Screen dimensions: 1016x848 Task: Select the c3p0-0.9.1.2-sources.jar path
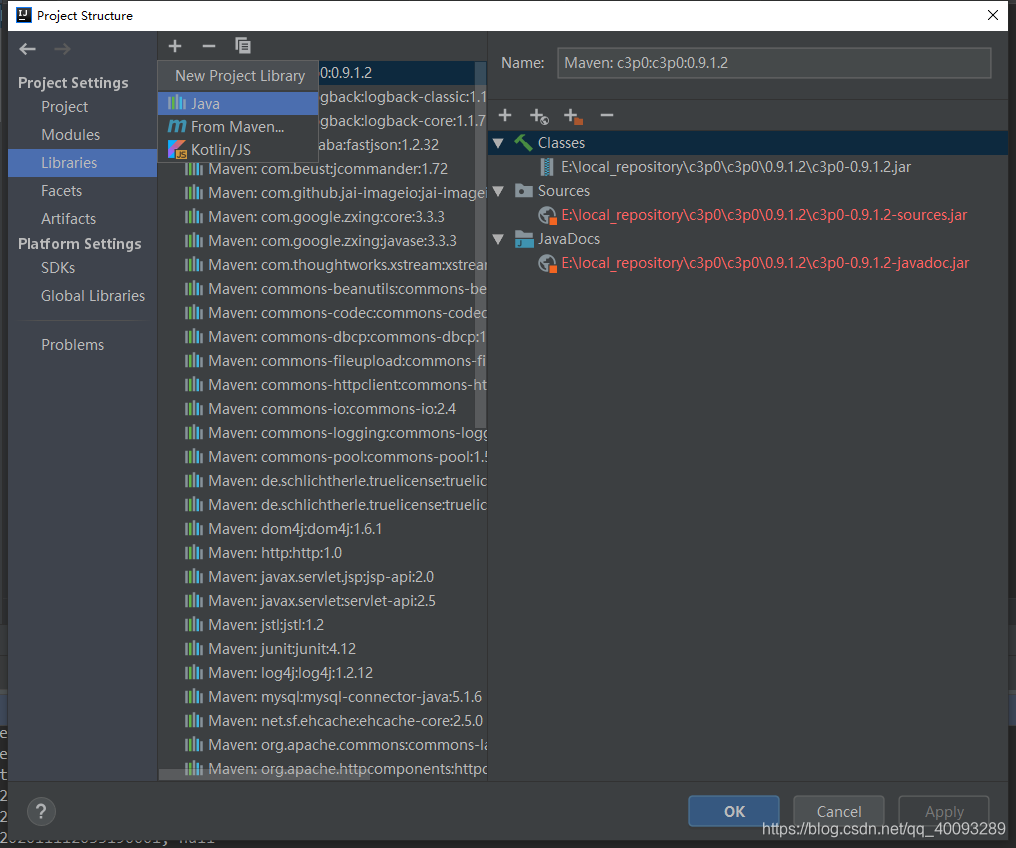764,215
